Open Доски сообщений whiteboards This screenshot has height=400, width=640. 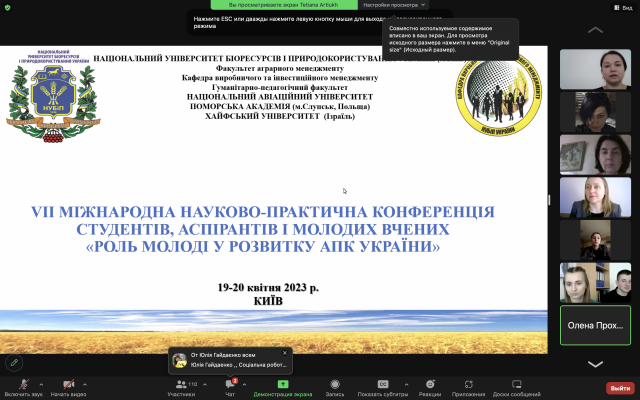point(516,388)
